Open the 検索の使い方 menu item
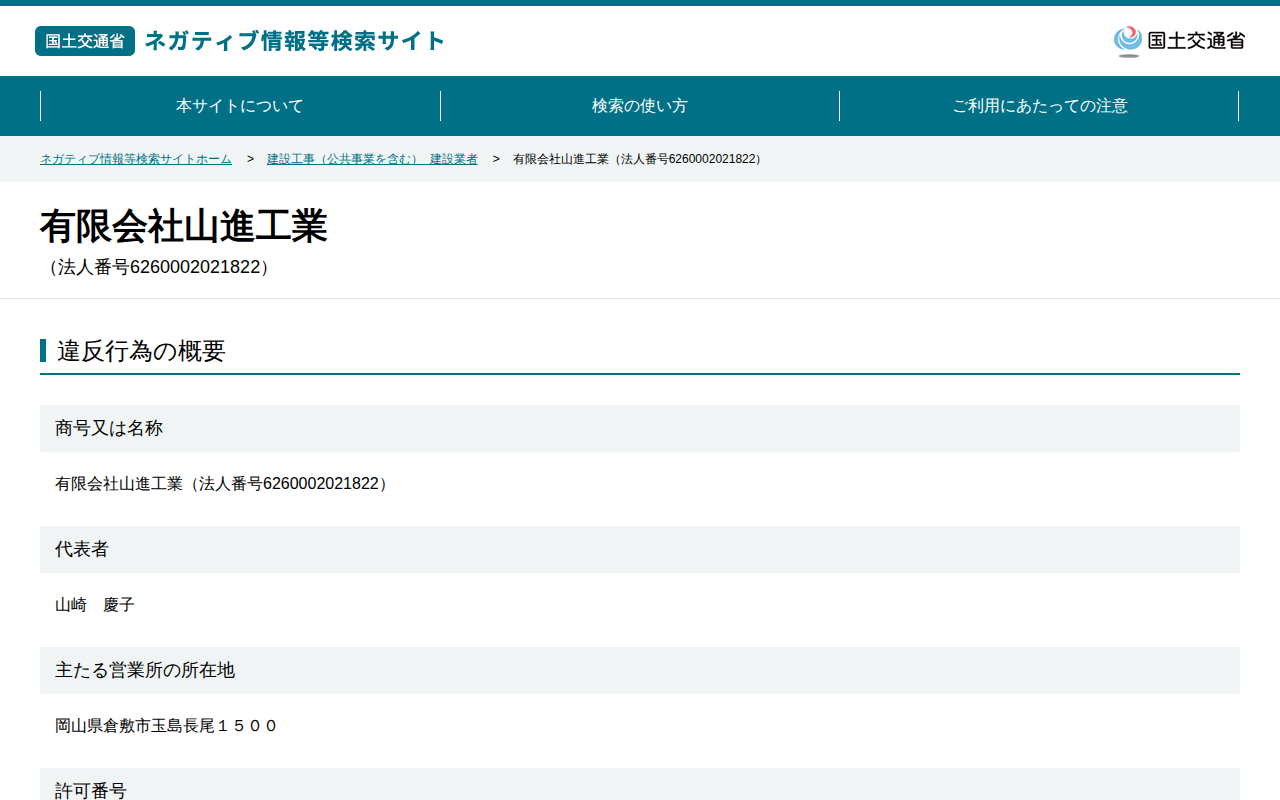The width and height of the screenshot is (1280, 800). pyautogui.click(x=640, y=106)
